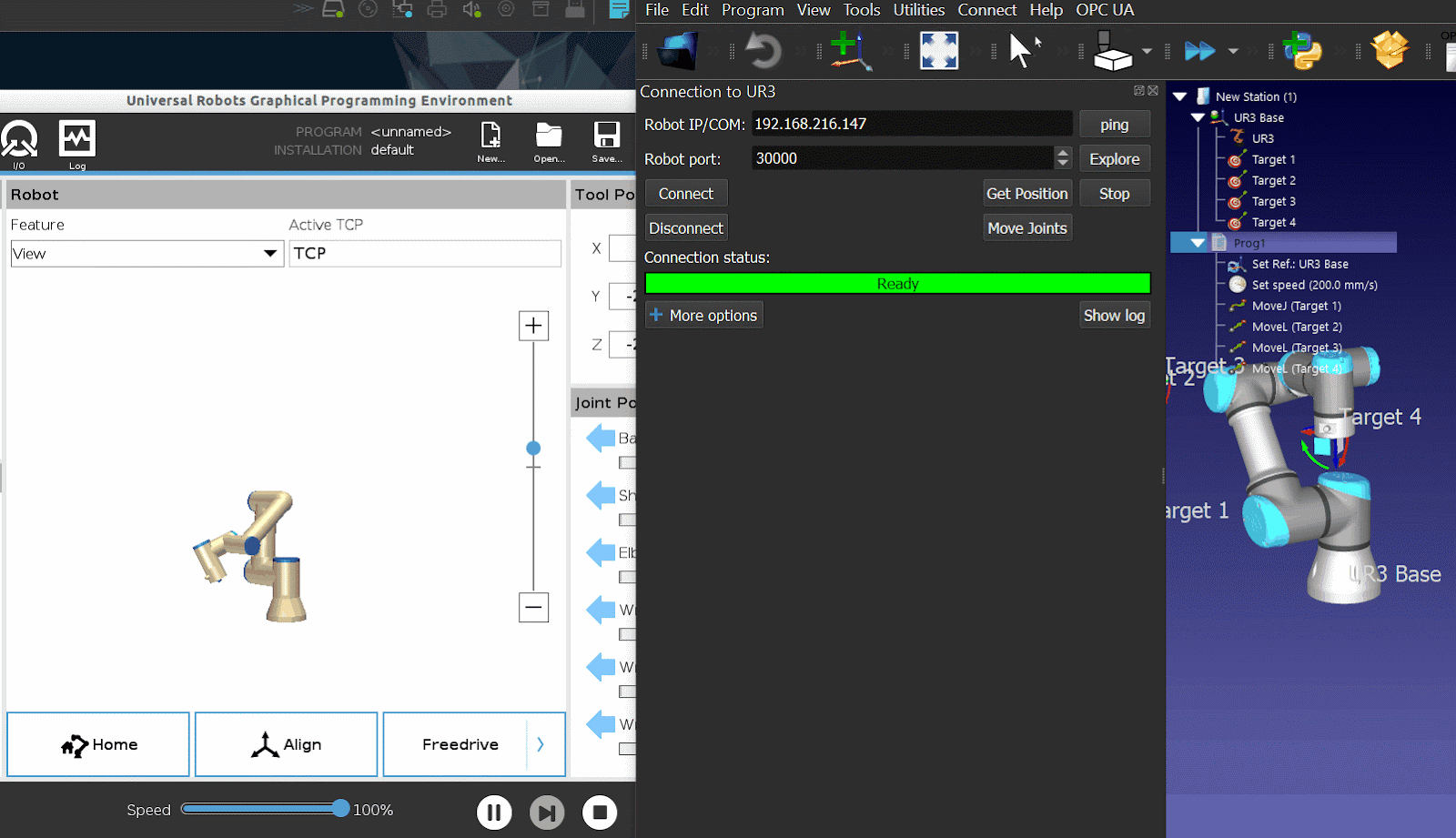Click the Save disk icon in PolyScope
This screenshot has width=1456, height=838.
tap(606, 142)
